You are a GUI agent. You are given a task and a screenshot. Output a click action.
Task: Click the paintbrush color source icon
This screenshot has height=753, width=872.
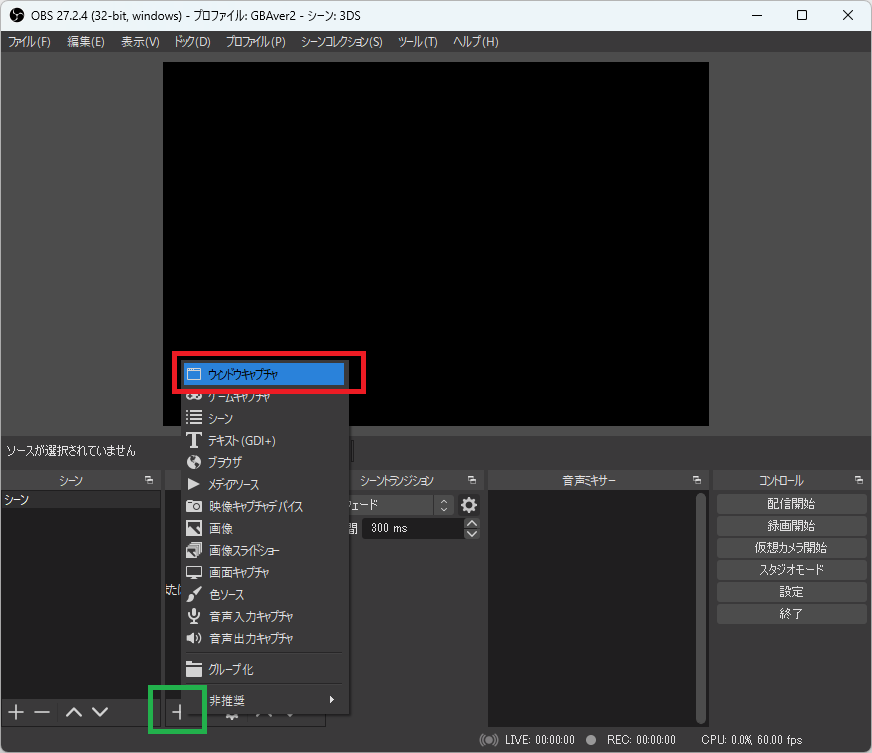(194, 595)
